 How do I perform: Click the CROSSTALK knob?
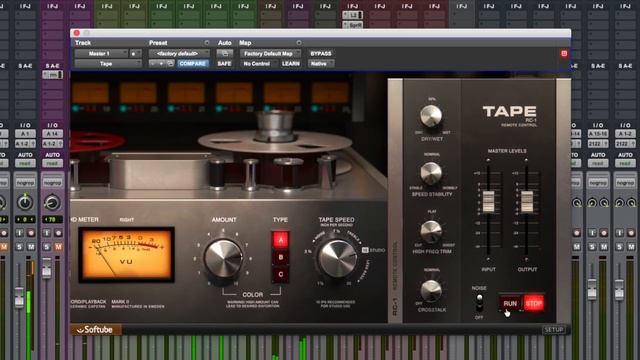coord(431,291)
